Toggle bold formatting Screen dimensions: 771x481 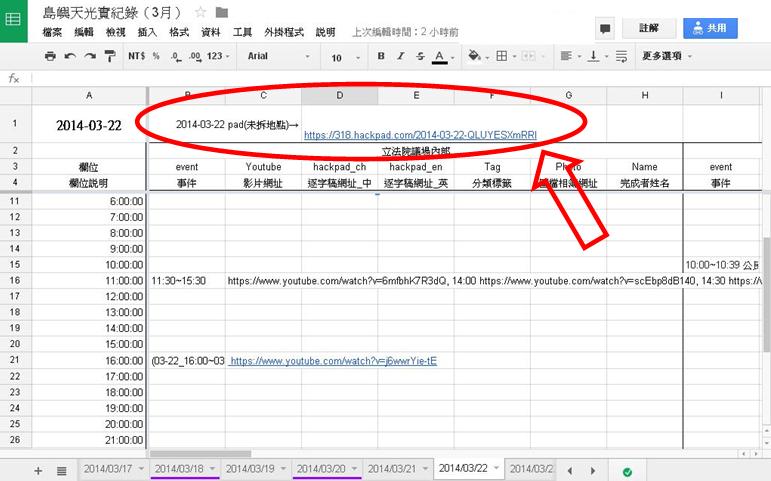pyautogui.click(x=381, y=57)
